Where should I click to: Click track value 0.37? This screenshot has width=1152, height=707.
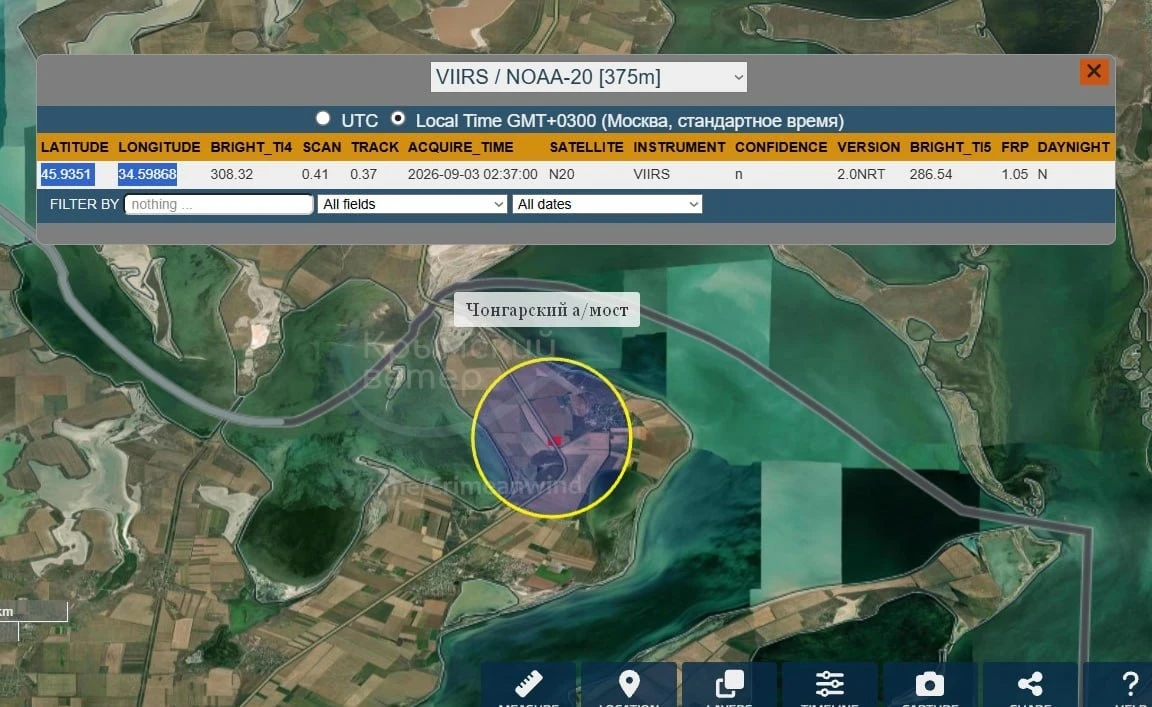[x=364, y=174]
